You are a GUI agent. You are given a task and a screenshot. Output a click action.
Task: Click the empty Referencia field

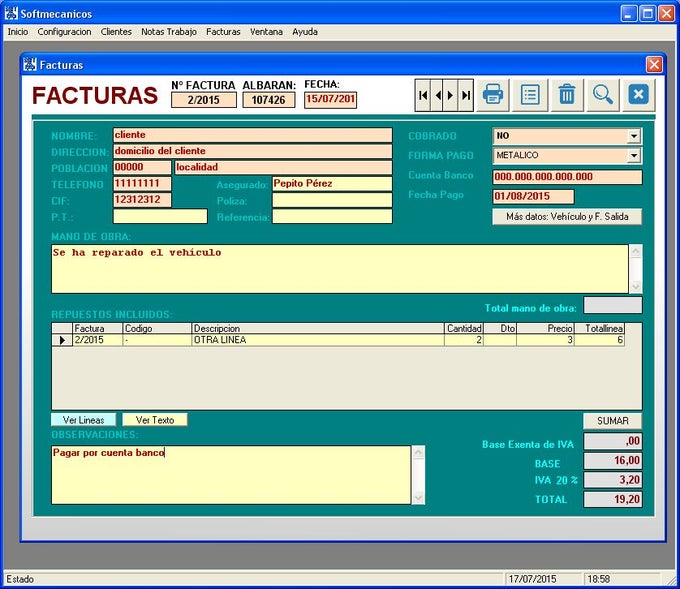[x=332, y=216]
